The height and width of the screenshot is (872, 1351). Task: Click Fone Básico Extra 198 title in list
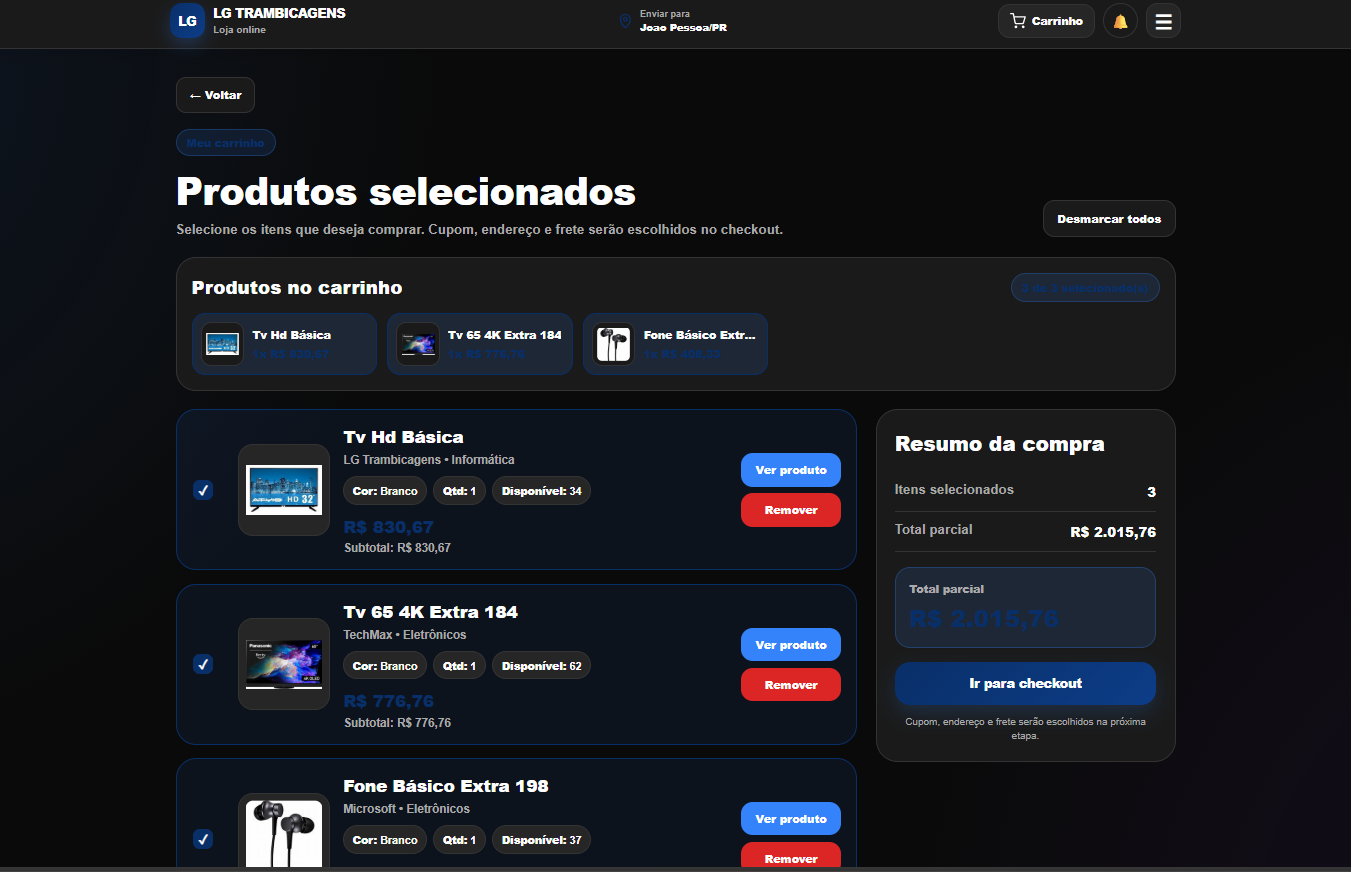tap(446, 786)
